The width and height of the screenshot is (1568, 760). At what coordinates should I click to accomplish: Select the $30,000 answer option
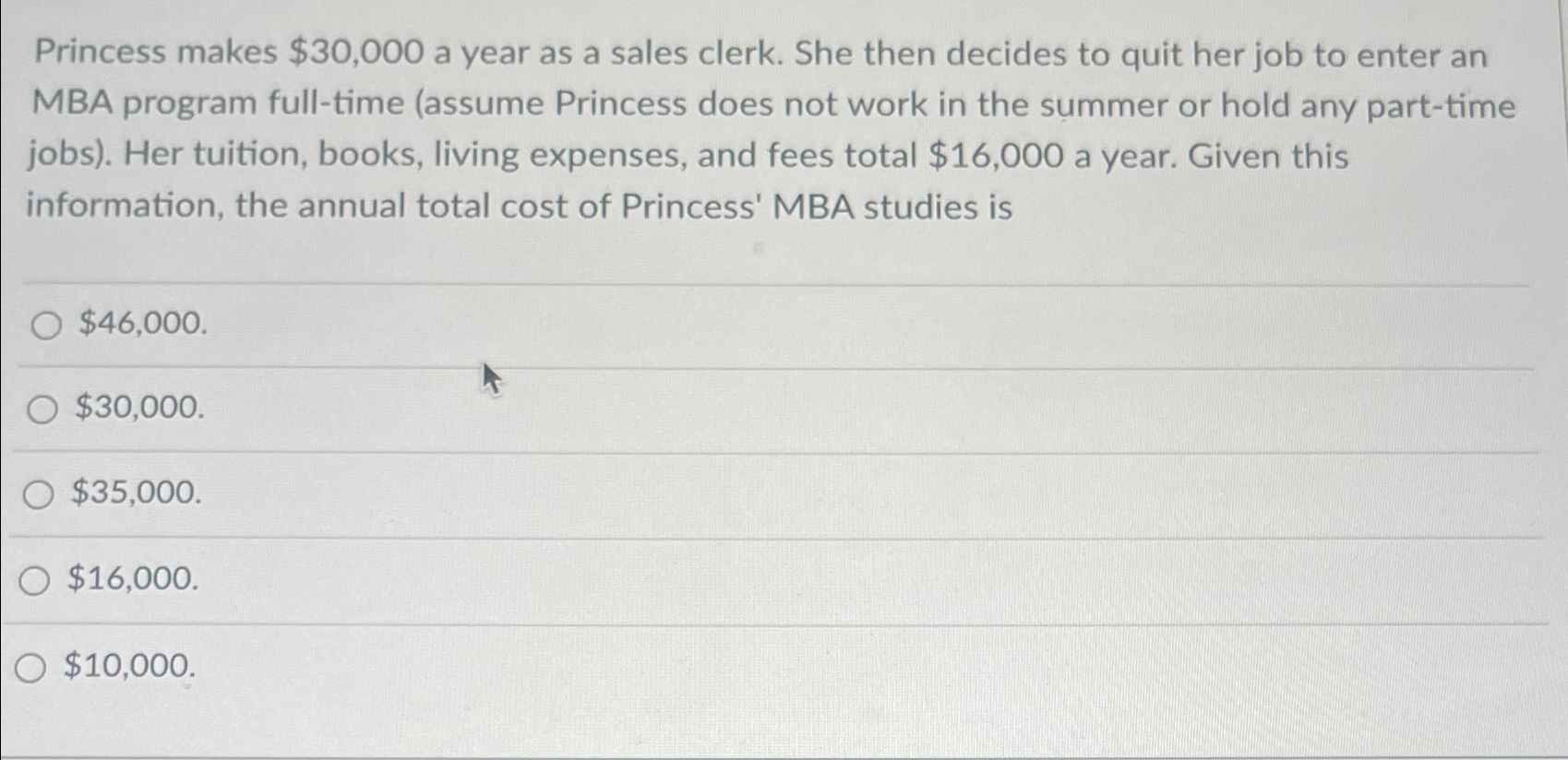click(x=41, y=408)
